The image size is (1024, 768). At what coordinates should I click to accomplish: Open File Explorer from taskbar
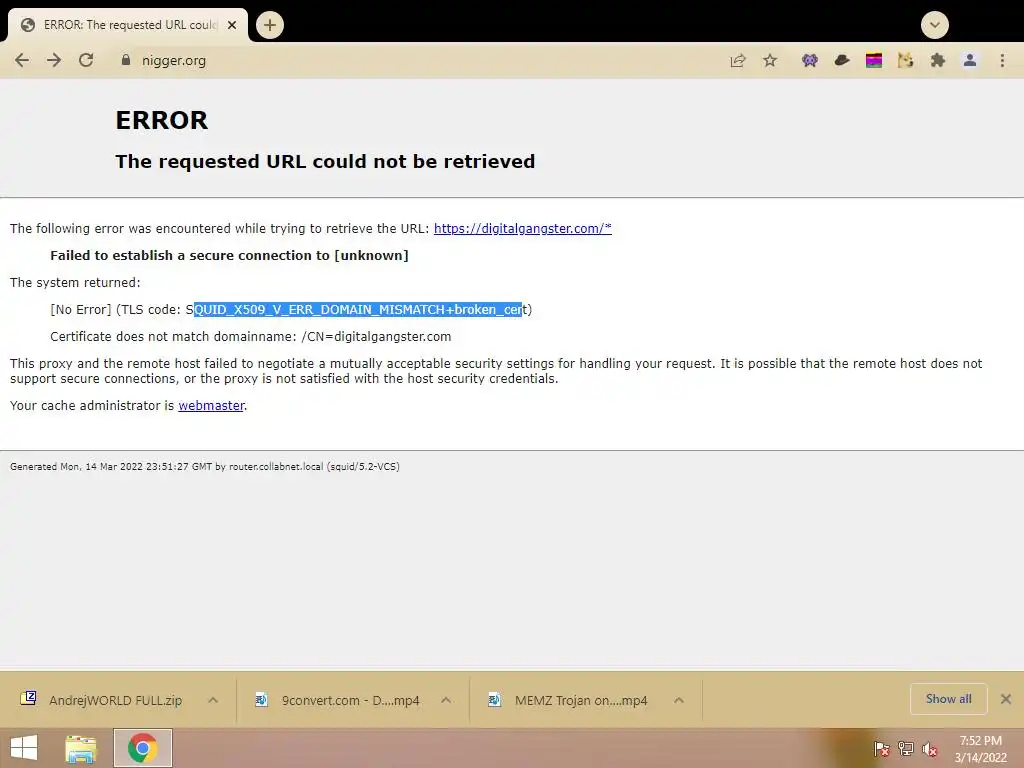[81, 748]
